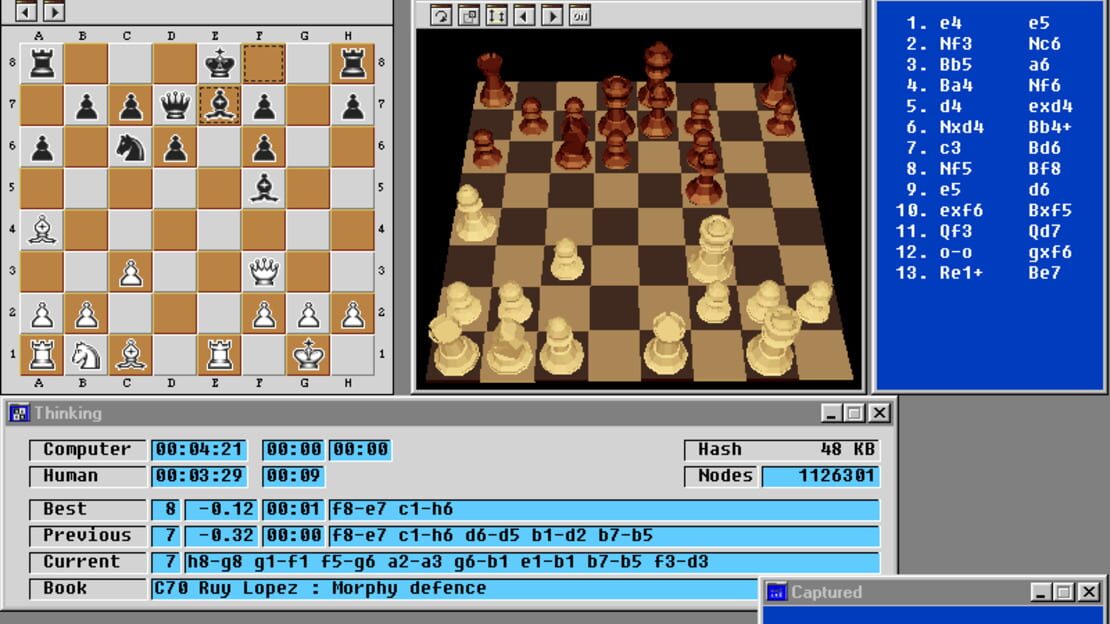Click the Human clock 00:03:29
This screenshot has height=624, width=1110.
(x=199, y=476)
